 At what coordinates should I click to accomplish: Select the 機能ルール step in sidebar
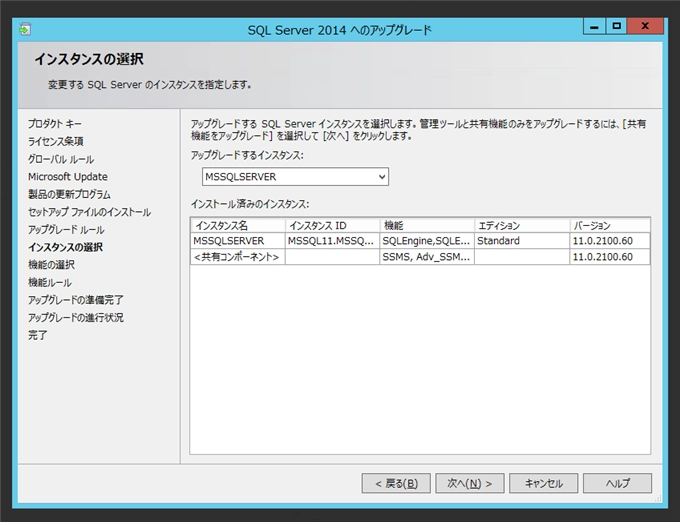click(49, 283)
